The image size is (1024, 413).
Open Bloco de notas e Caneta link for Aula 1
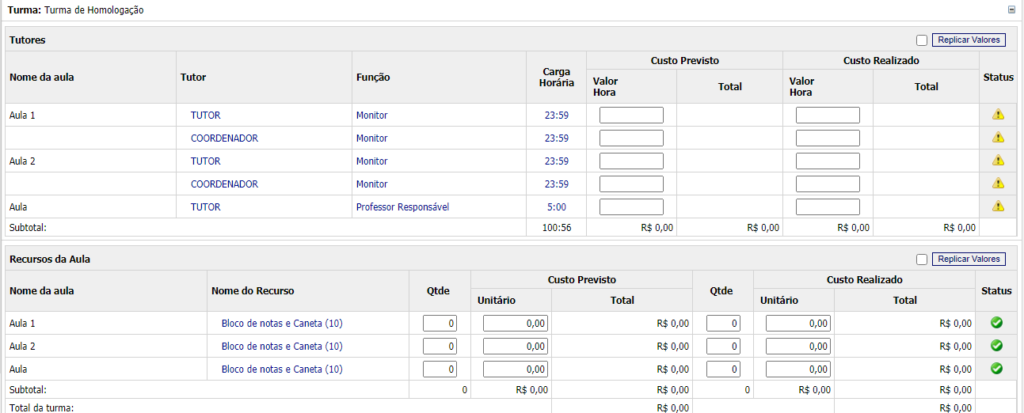[281, 323]
